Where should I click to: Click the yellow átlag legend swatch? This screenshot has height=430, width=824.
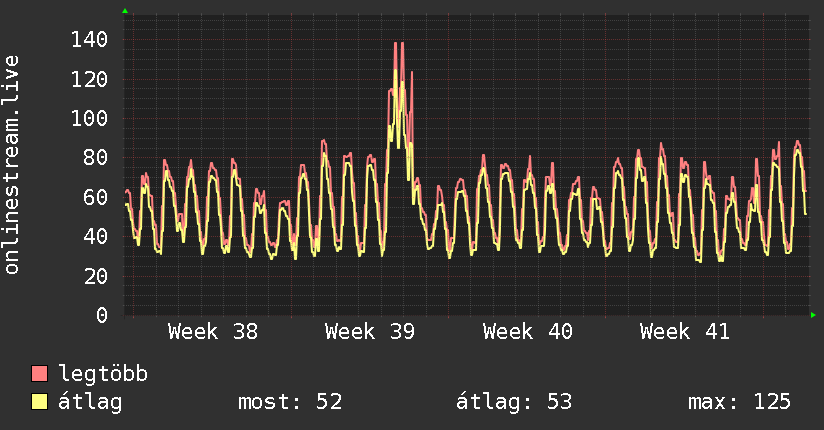coord(39,402)
